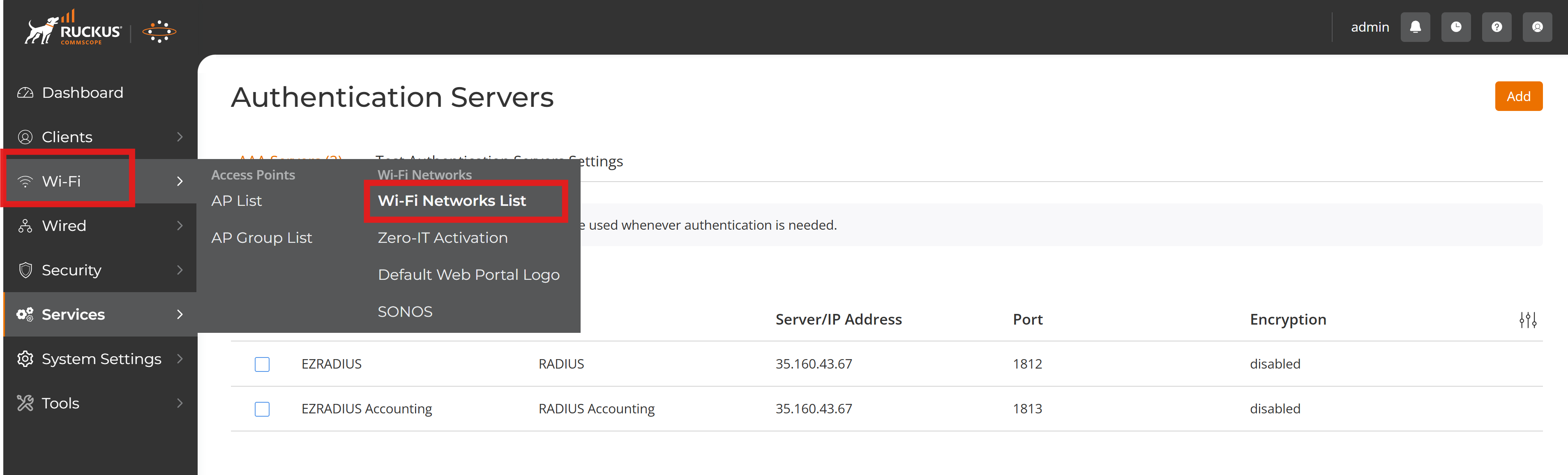The image size is (1568, 475).
Task: Click the admin profile avatar icon
Action: pos(1538,27)
